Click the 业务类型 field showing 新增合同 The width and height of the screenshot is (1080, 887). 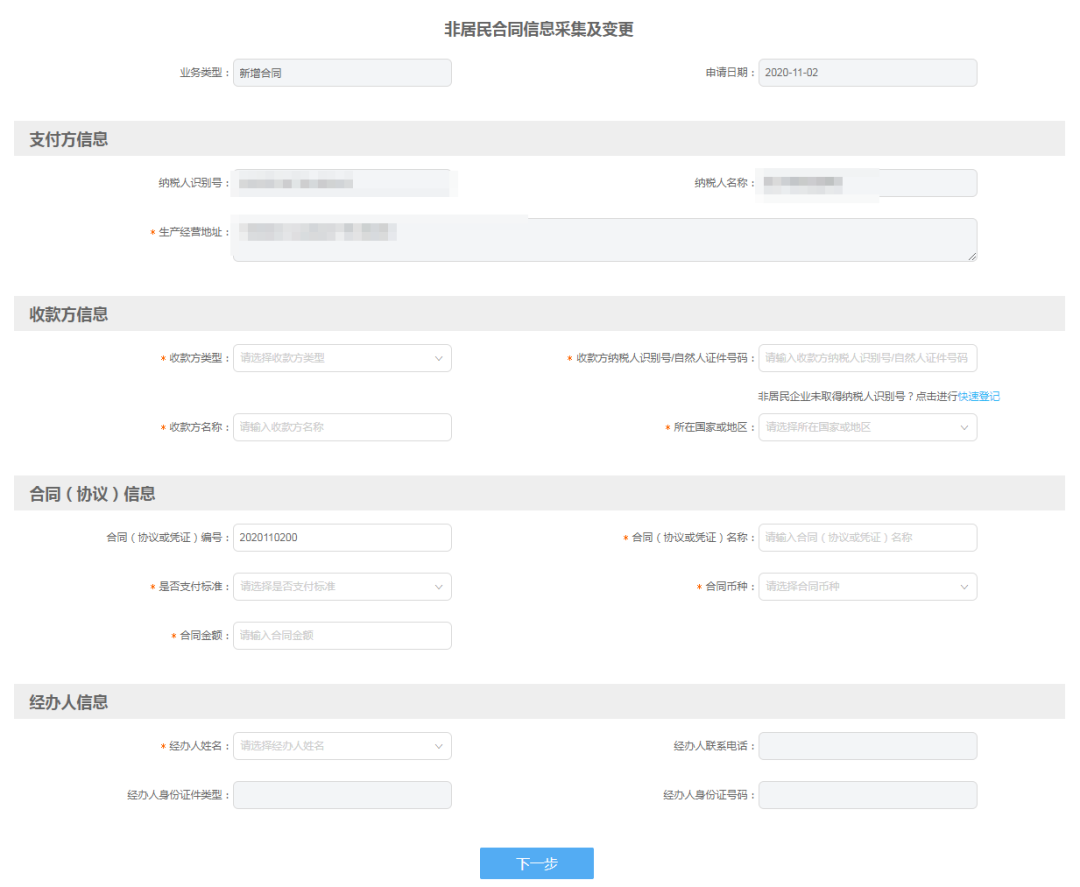tap(342, 72)
